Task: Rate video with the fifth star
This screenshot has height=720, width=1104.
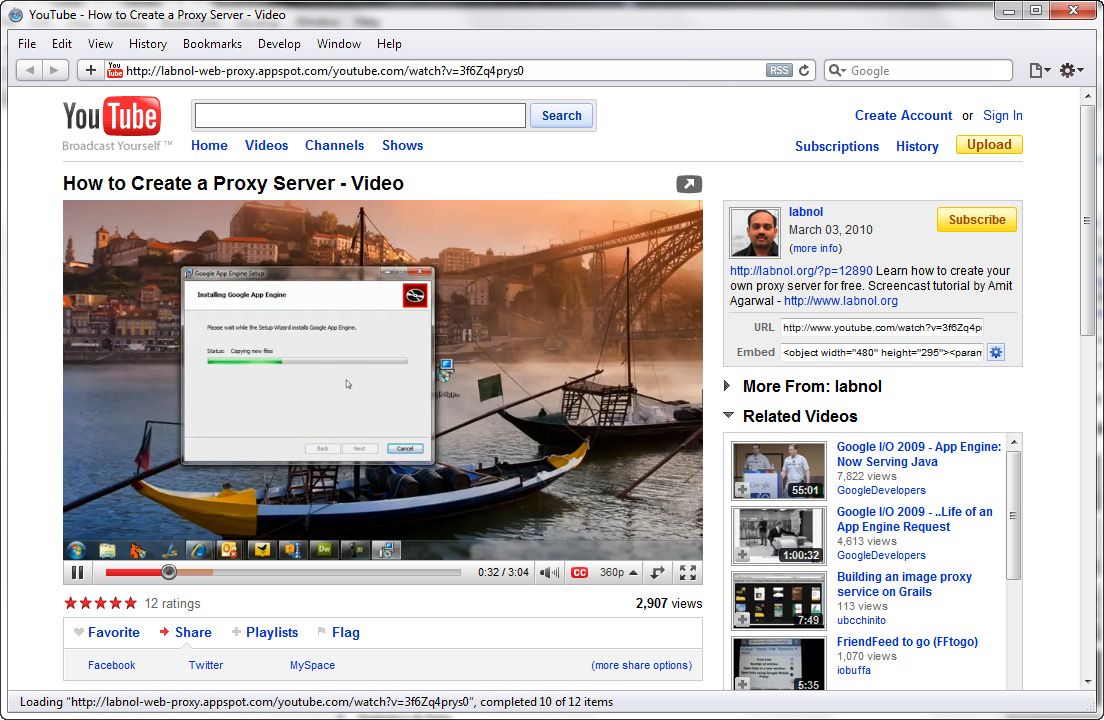Action: point(131,603)
